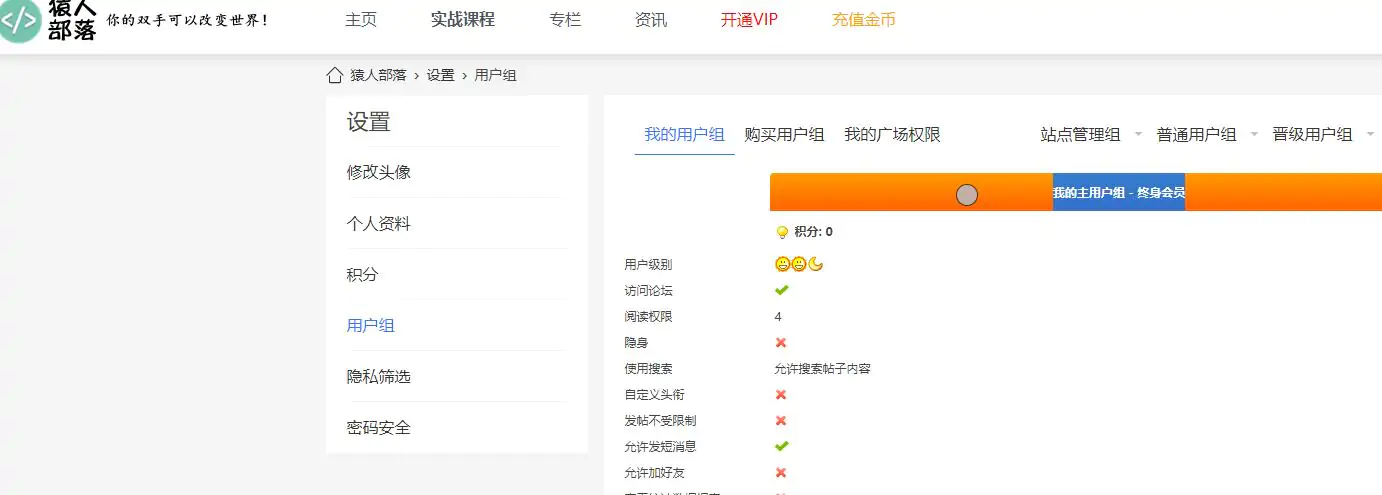Viewport: 1382px width, 495px height.
Task: Switch to 购买用户组 tab
Action: (784, 135)
